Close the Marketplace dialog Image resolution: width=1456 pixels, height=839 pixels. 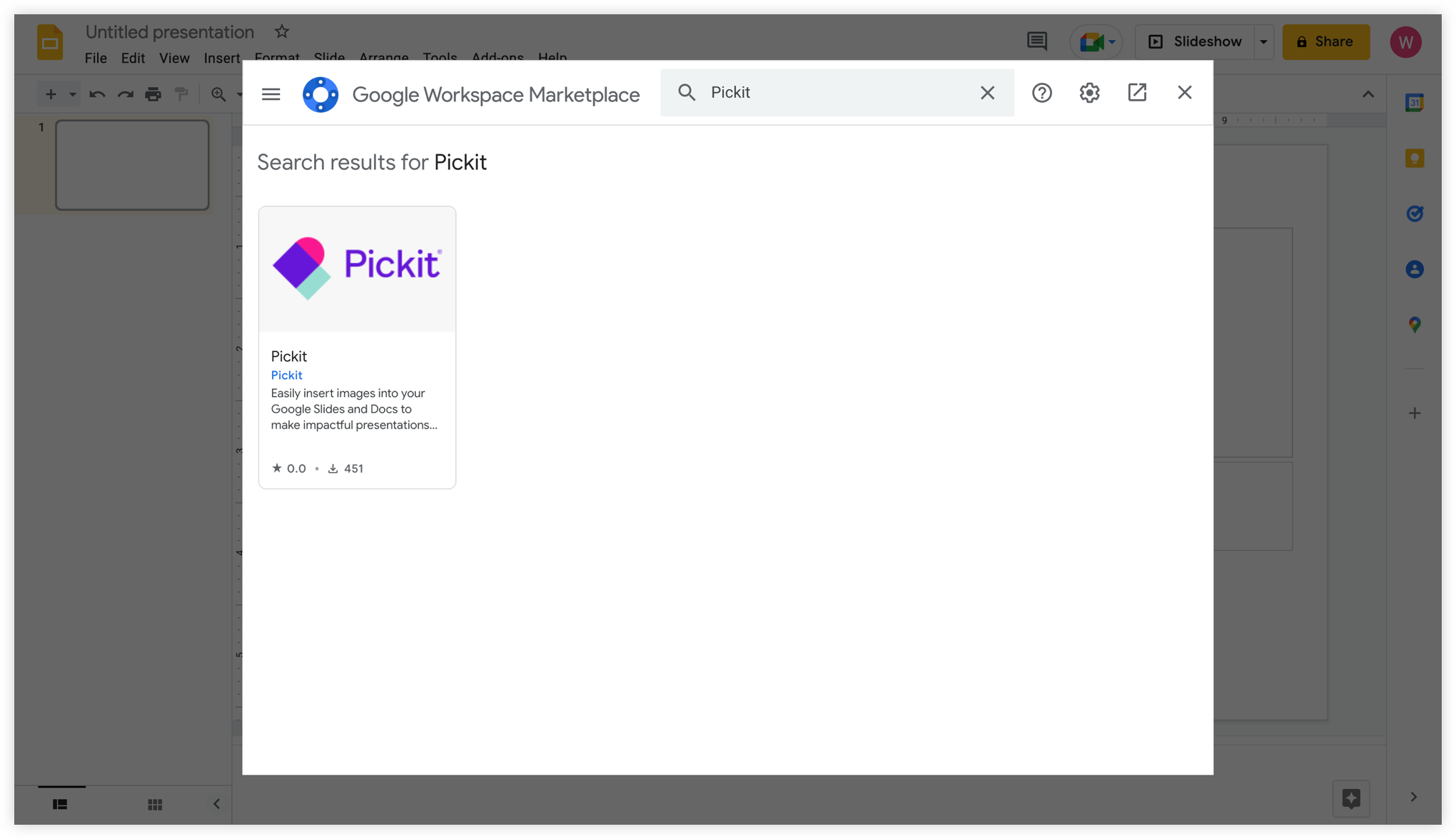click(x=1185, y=92)
